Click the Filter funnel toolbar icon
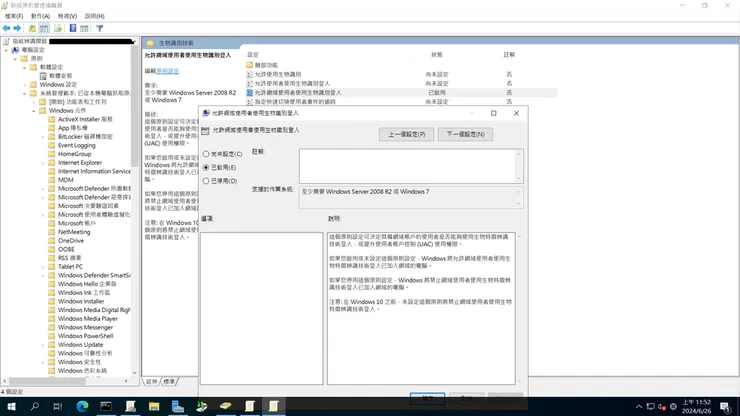 100,28
